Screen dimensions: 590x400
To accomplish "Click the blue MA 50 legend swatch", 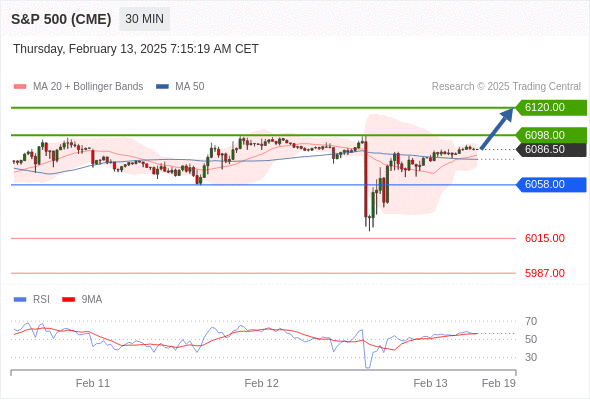I will 162,87.
